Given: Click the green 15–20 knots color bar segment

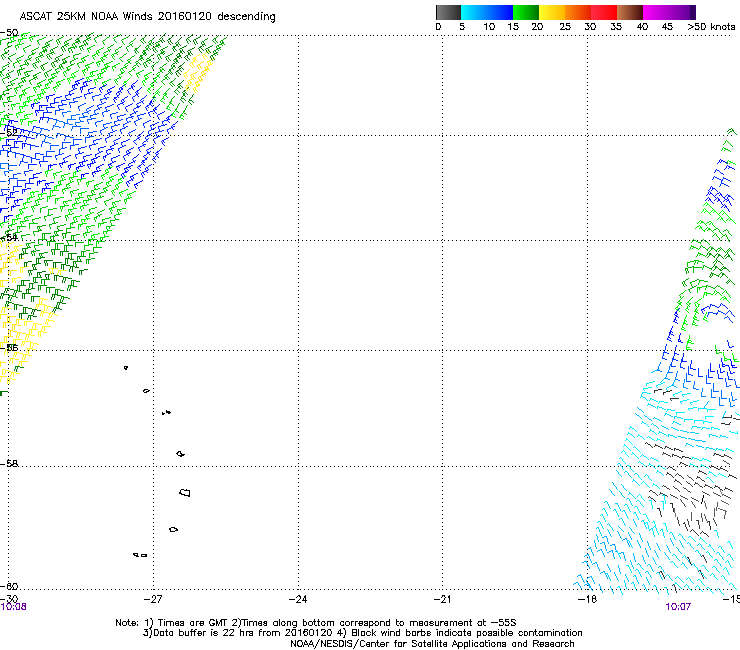Looking at the screenshot, I should pos(526,12).
